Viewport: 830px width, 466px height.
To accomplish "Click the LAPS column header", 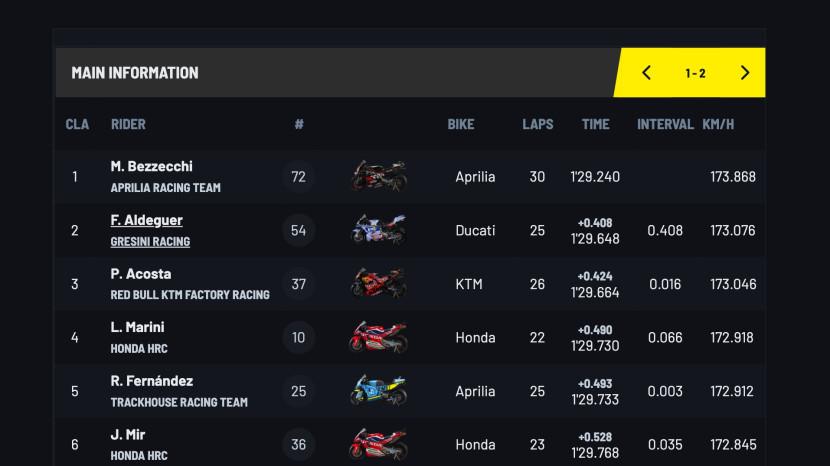I will point(537,125).
